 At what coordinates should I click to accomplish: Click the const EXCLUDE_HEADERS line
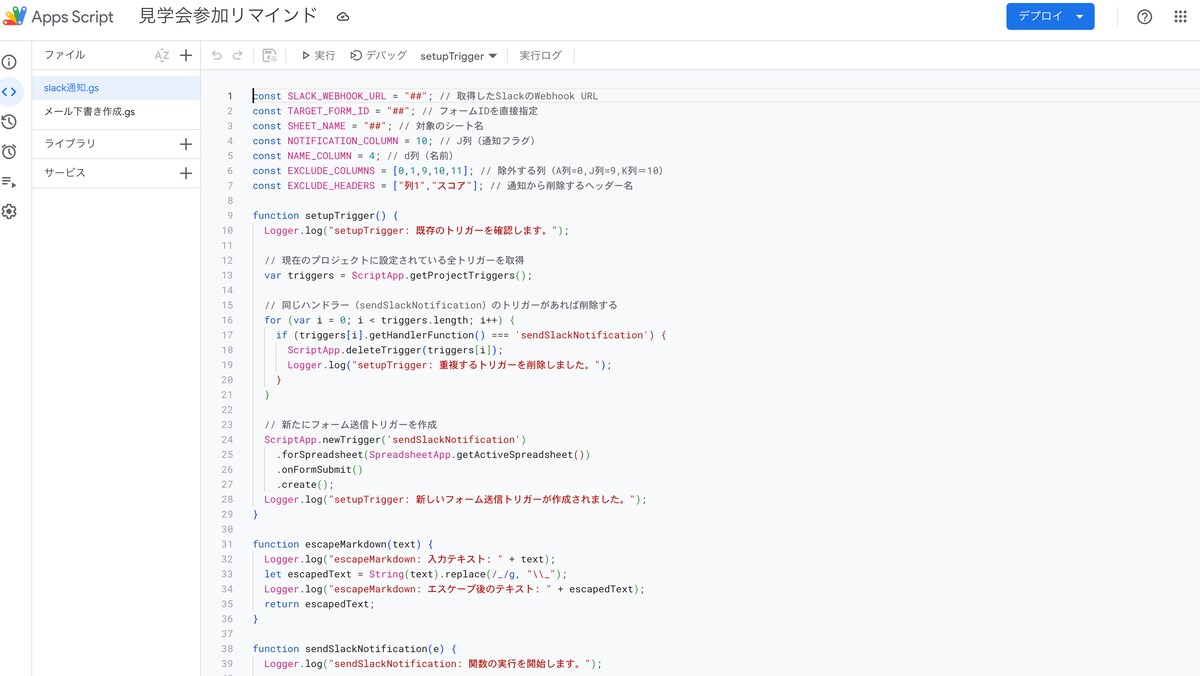(442, 186)
